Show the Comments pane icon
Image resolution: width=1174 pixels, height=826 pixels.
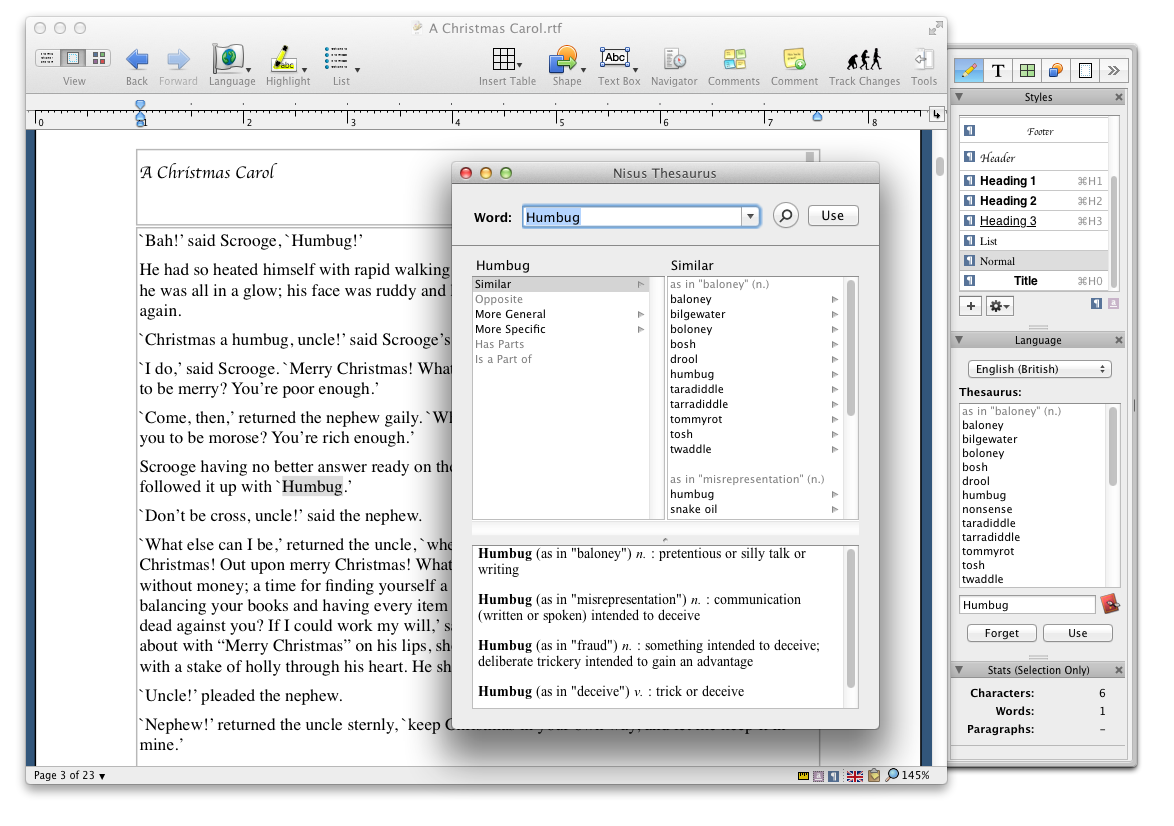(x=734, y=58)
